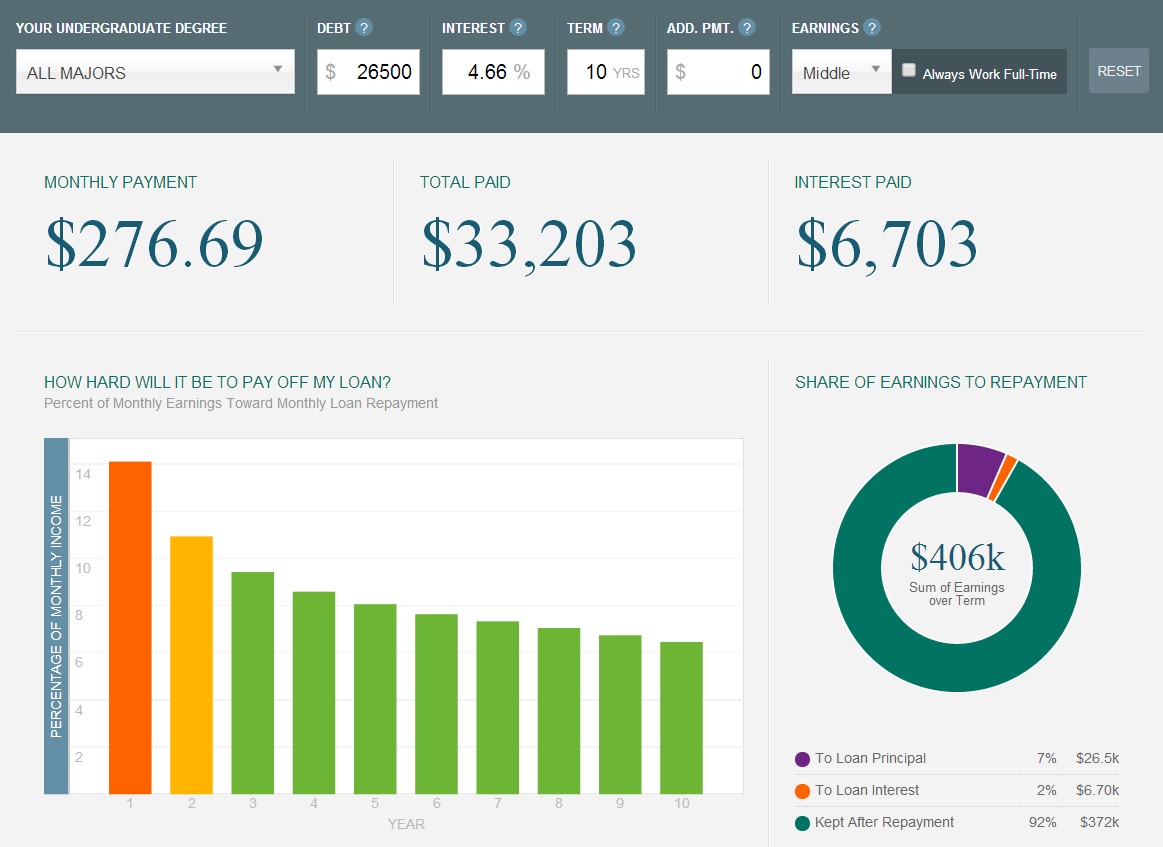Click the ADD. PMT. help icon
Image resolution: width=1163 pixels, height=847 pixels.
click(746, 28)
